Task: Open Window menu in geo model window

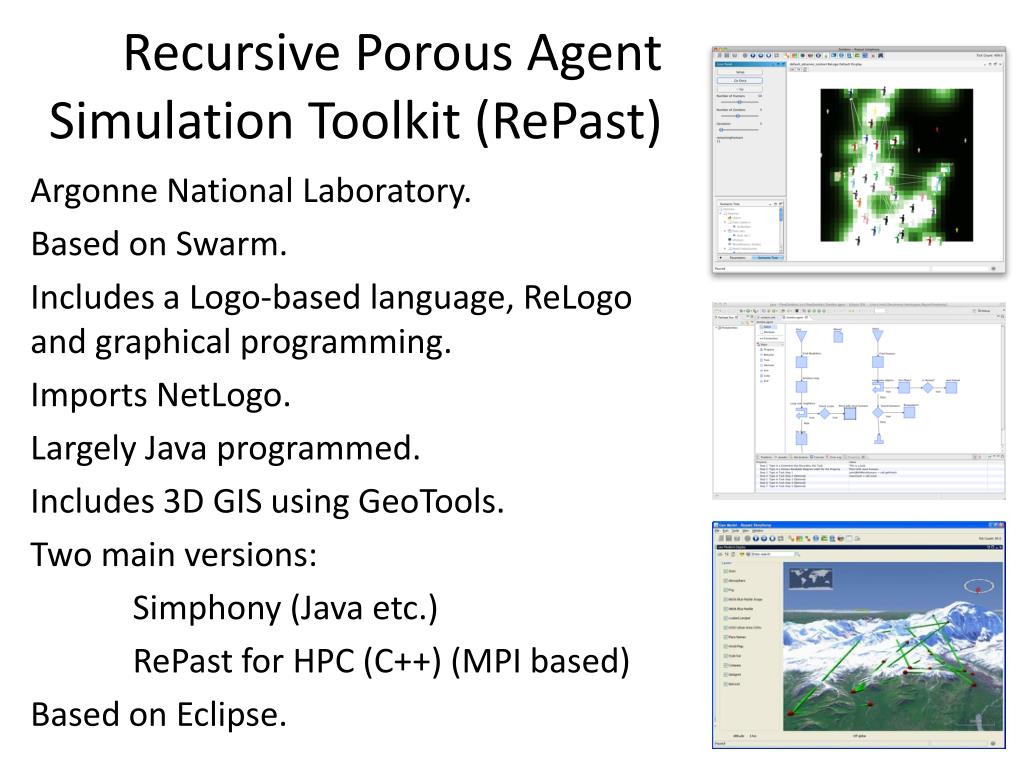Action: (x=758, y=531)
